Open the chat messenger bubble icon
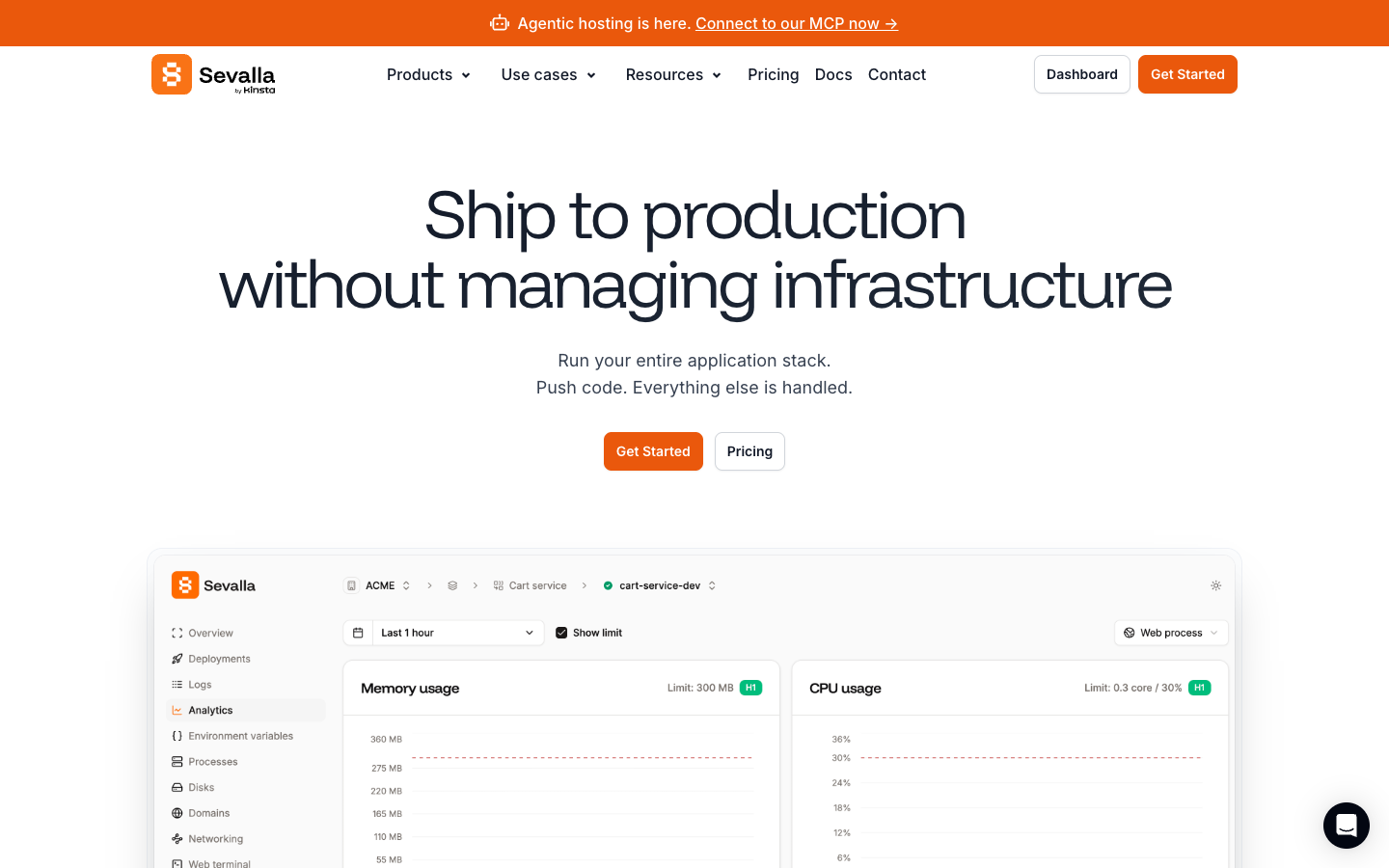 point(1347,826)
